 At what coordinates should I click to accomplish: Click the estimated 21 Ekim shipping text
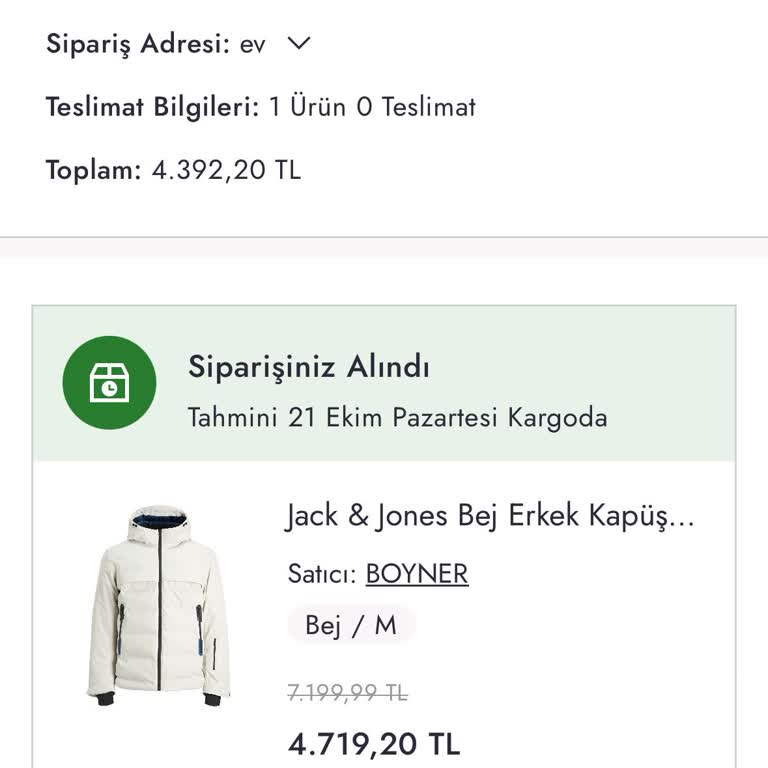click(397, 417)
